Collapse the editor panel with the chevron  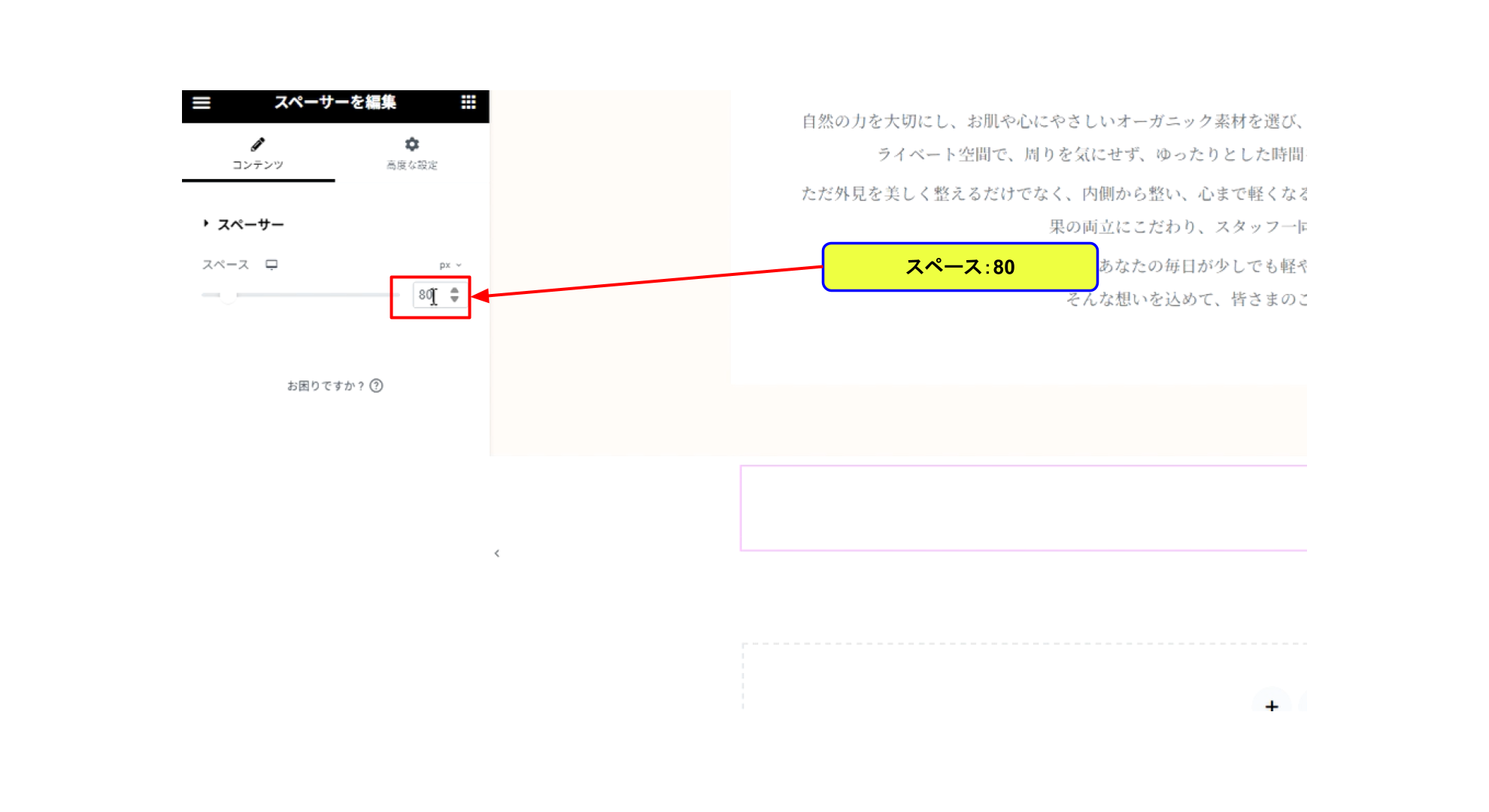[496, 553]
